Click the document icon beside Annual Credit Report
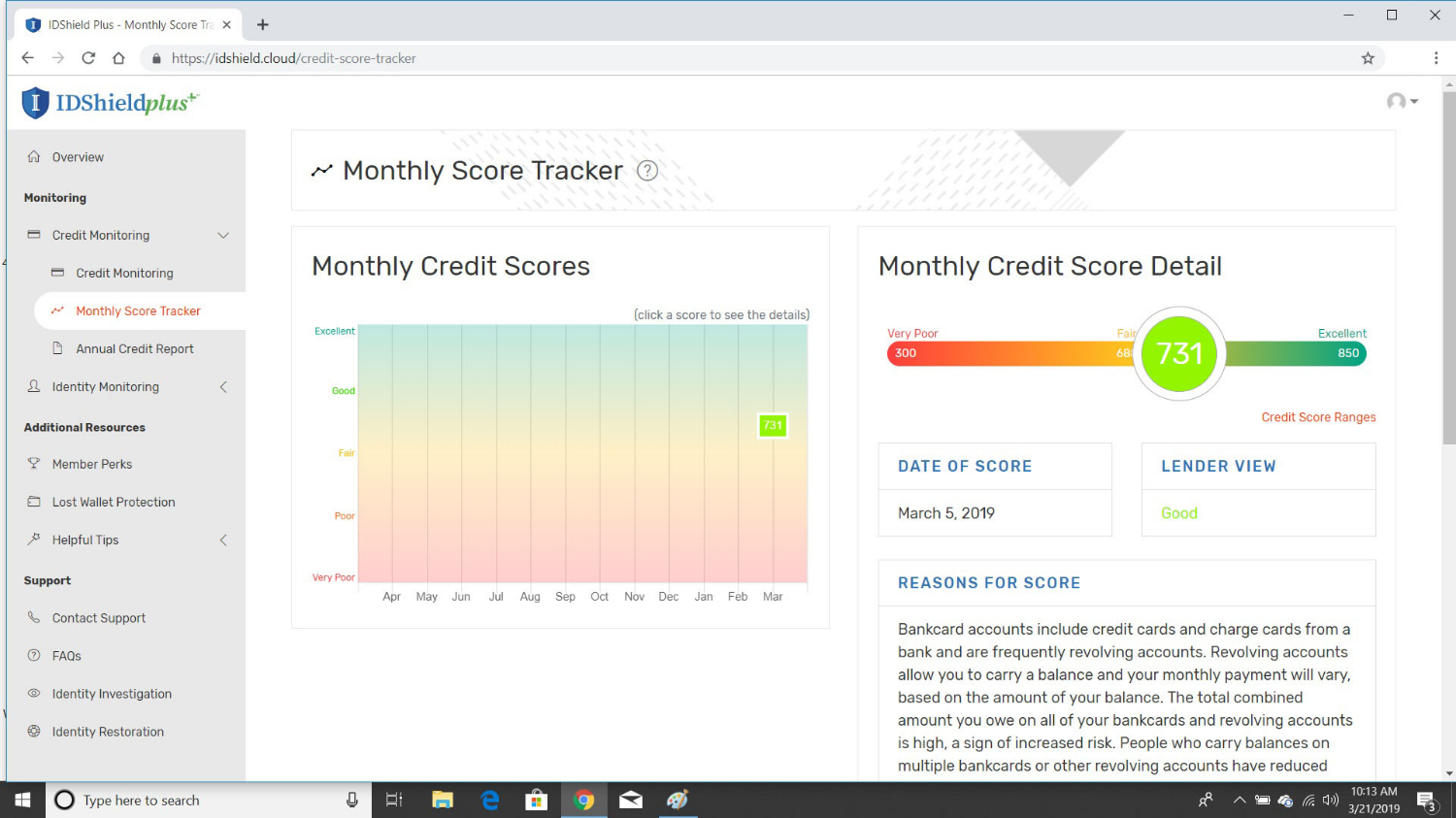Image resolution: width=1456 pixels, height=818 pixels. click(57, 348)
